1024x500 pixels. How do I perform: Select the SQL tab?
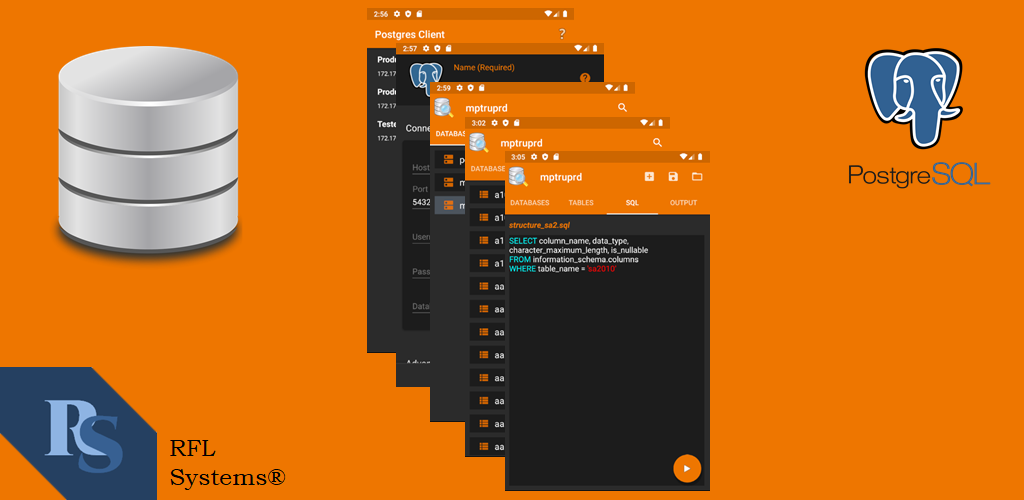click(x=632, y=203)
